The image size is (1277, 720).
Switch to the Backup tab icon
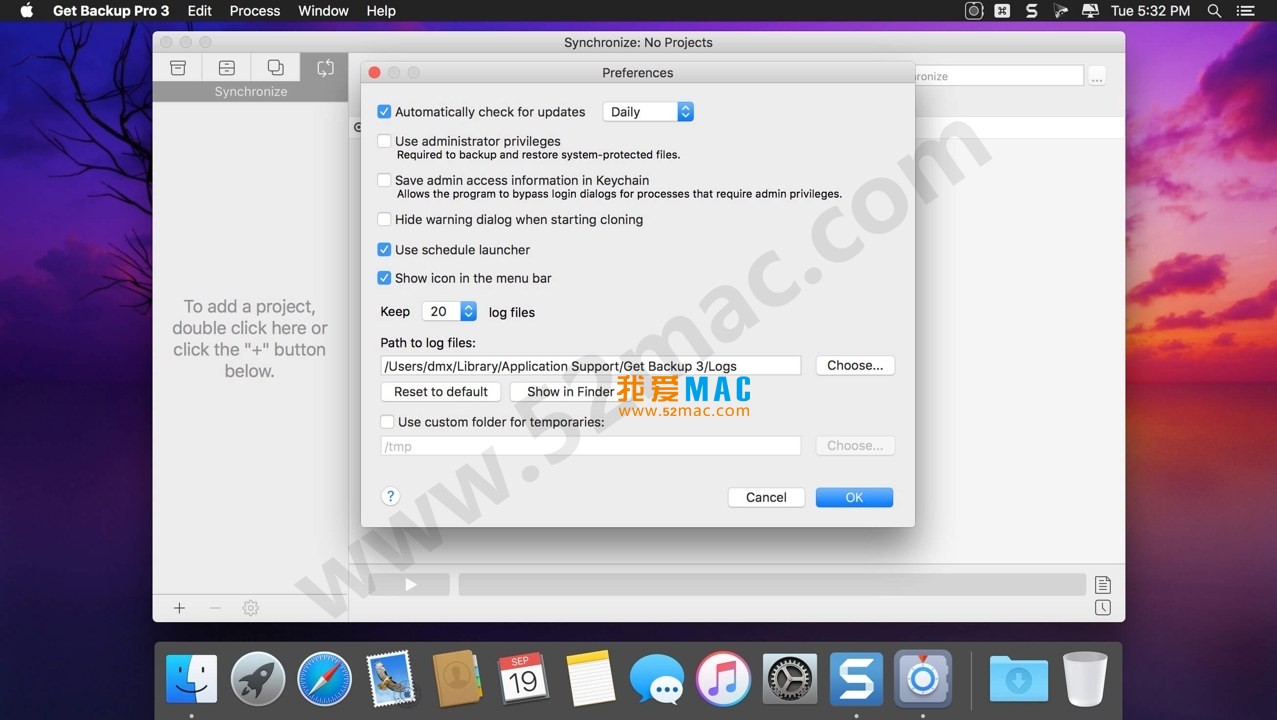tap(177, 67)
